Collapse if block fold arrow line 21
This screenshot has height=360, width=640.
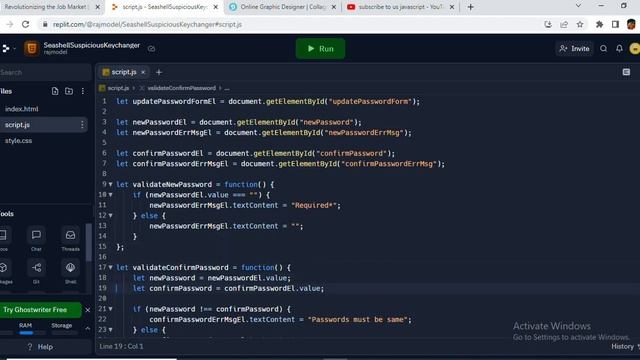(x=111, y=309)
